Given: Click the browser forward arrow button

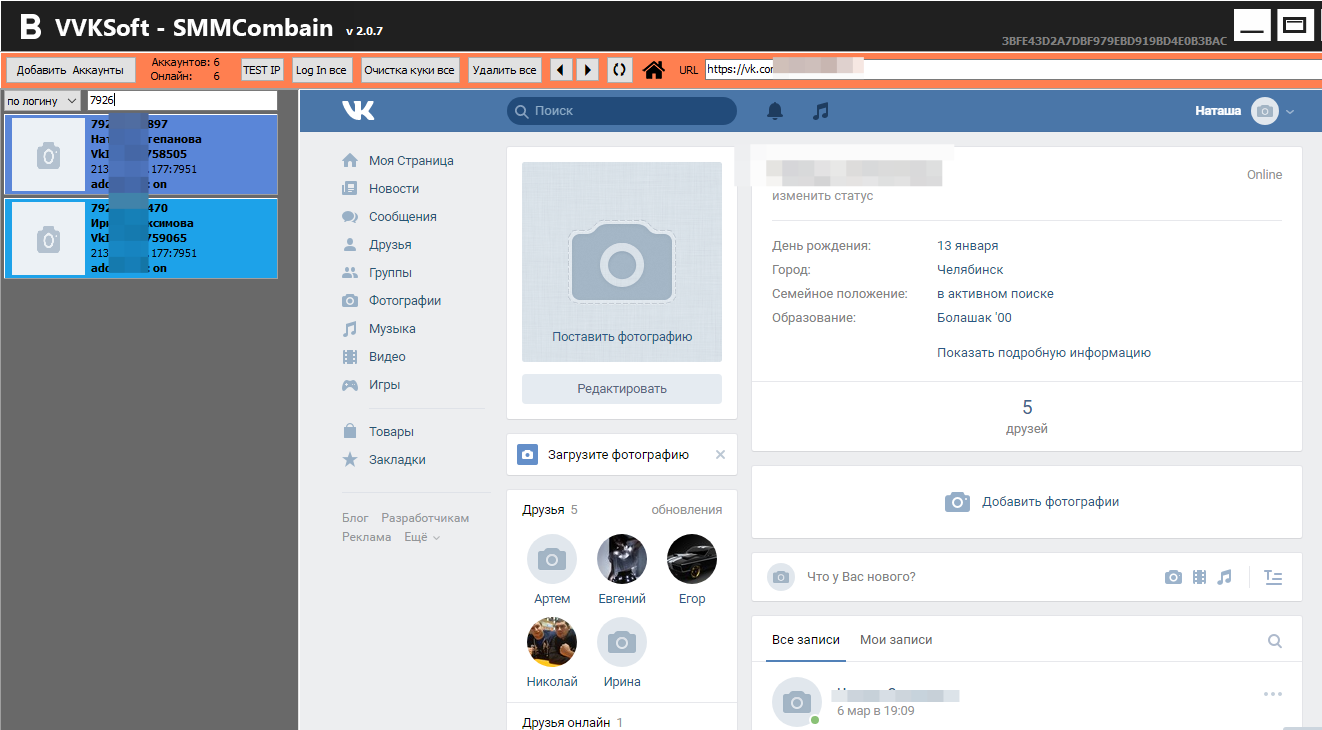Looking at the screenshot, I should (588, 70).
